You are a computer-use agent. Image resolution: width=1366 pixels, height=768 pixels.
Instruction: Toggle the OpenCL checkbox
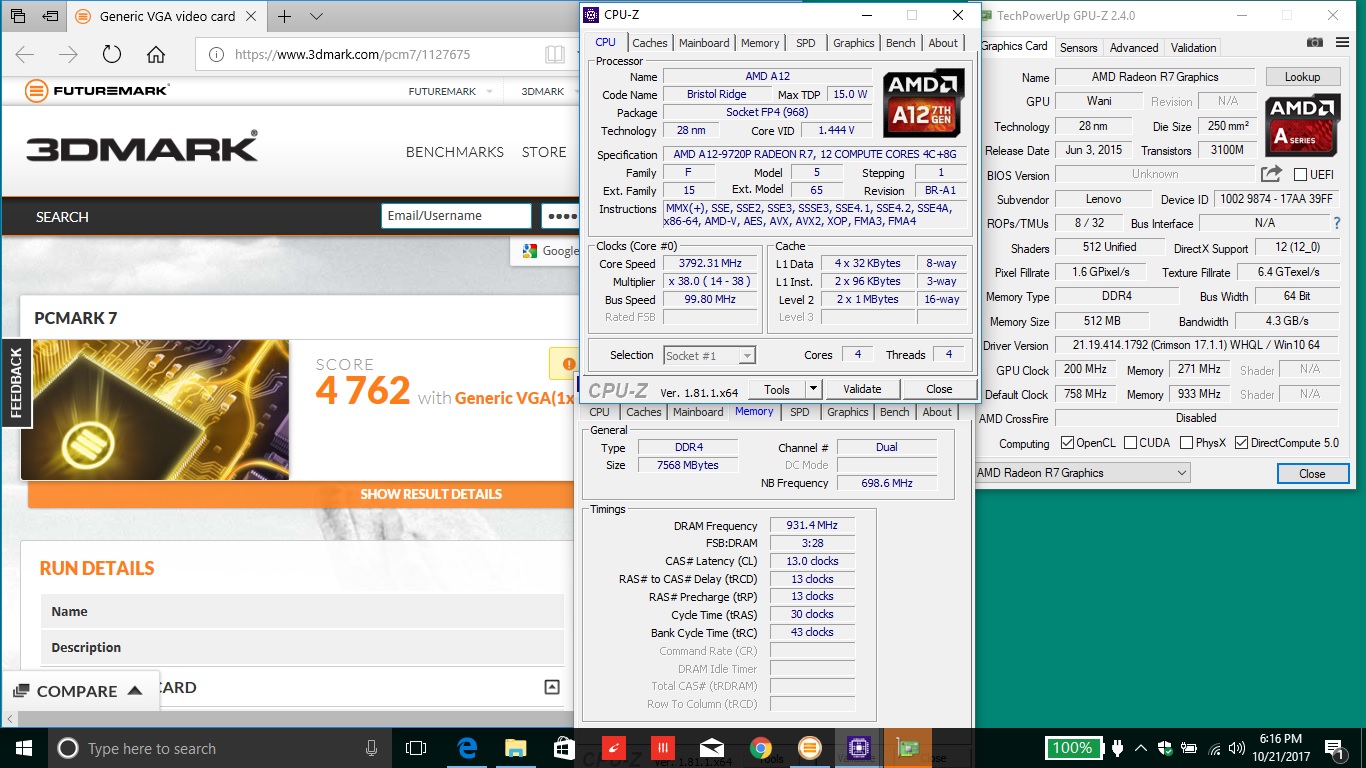pos(1067,442)
